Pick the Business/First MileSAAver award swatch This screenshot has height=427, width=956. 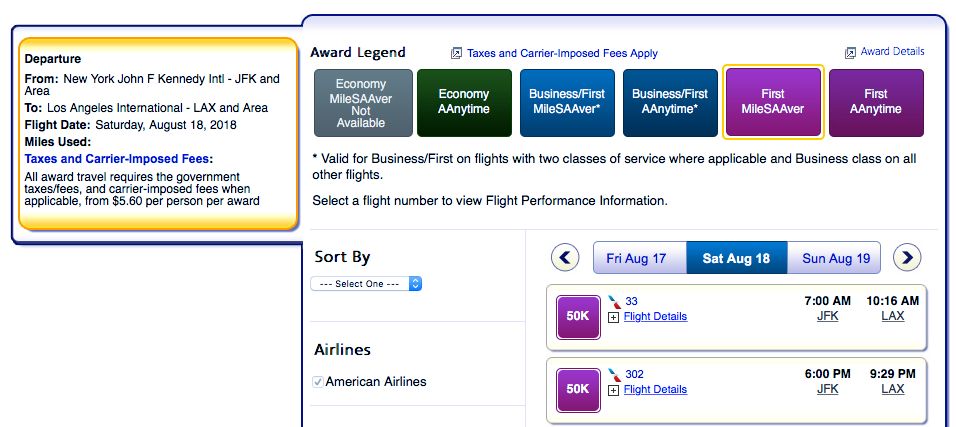pyautogui.click(x=567, y=102)
